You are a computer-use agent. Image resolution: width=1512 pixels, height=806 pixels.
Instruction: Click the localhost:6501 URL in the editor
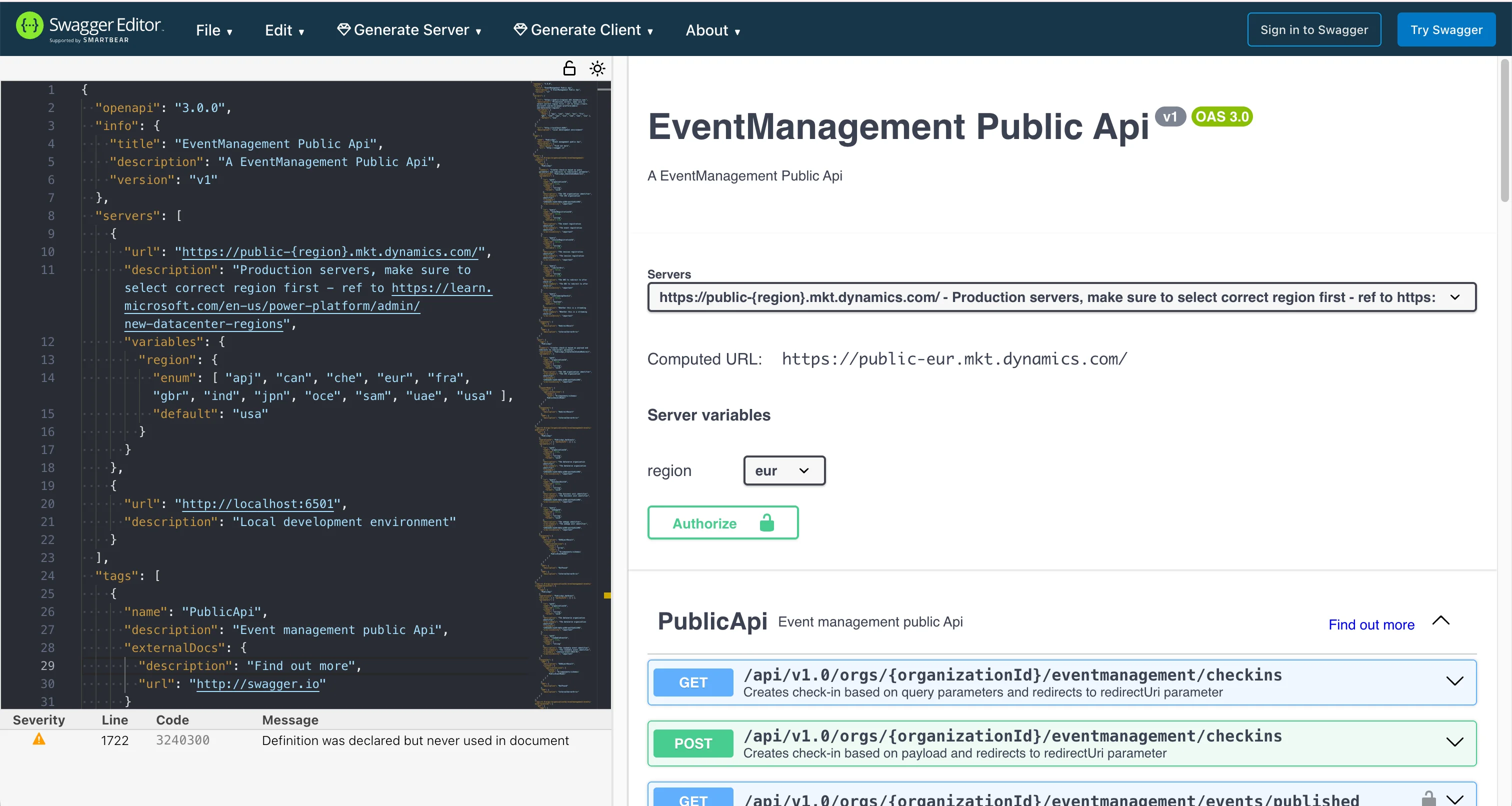pyautogui.click(x=257, y=503)
